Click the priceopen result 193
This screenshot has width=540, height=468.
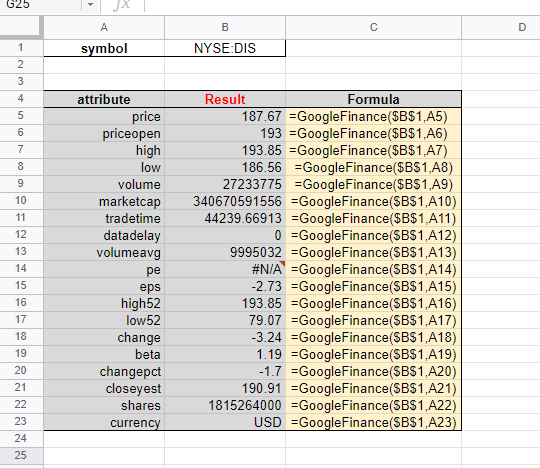click(225, 134)
